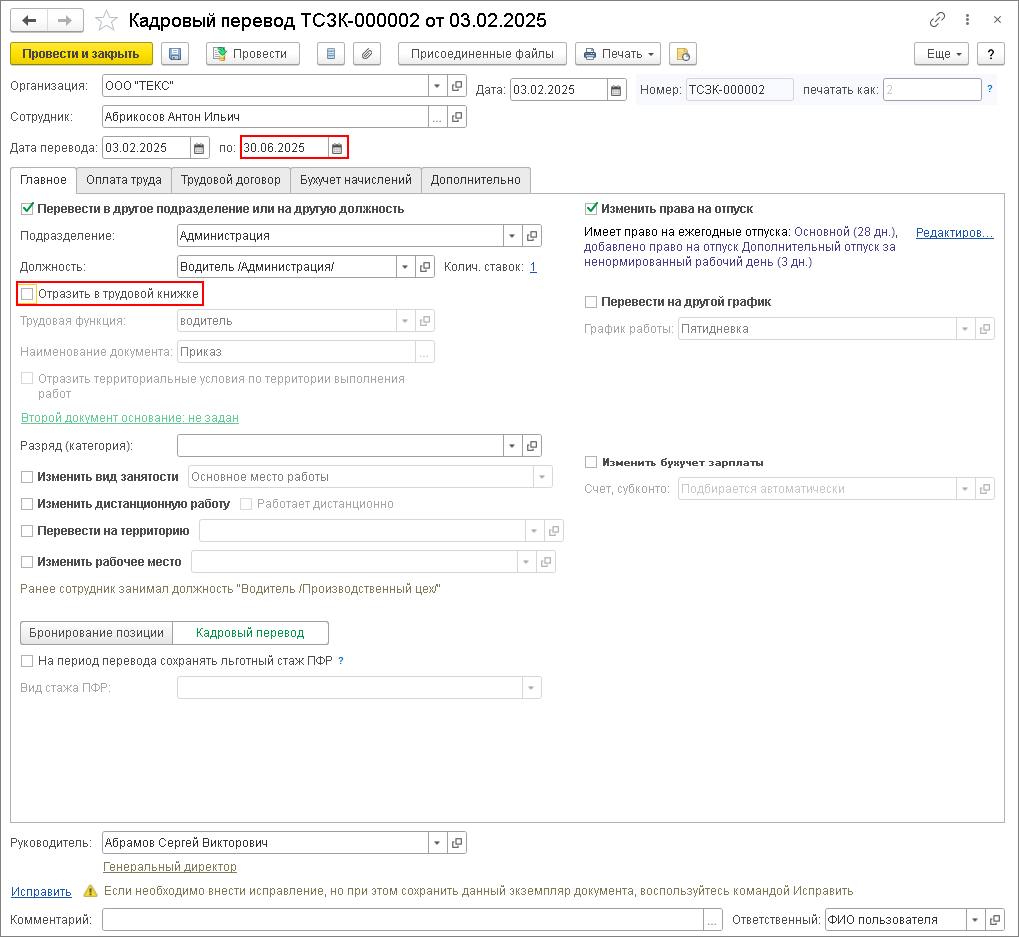Open the Дополнительно tab

(x=476, y=180)
